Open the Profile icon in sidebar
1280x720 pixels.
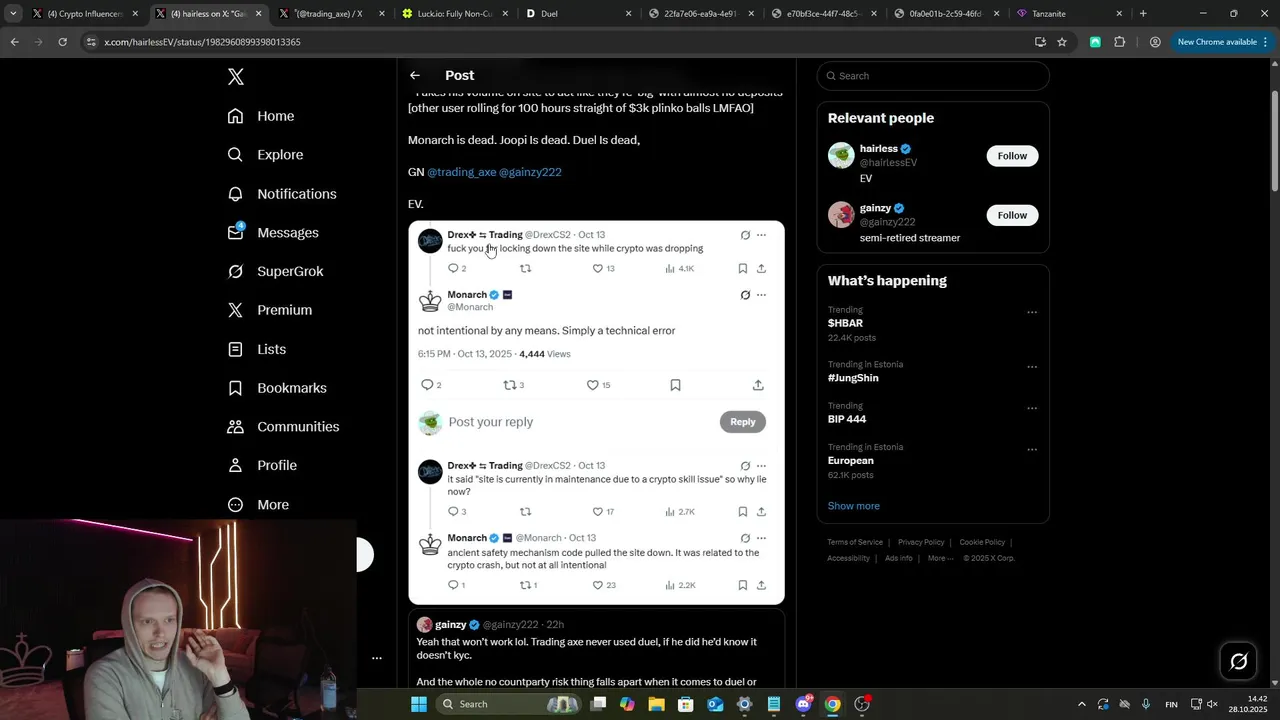235,465
